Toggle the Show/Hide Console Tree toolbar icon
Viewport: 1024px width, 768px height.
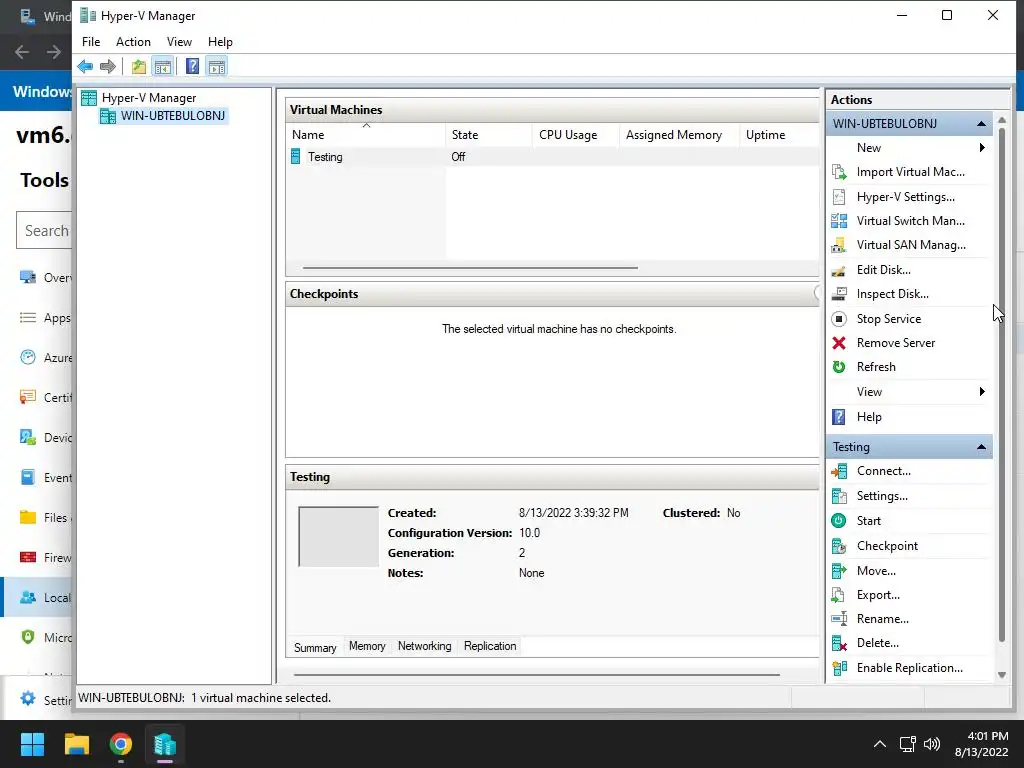[x=163, y=66]
